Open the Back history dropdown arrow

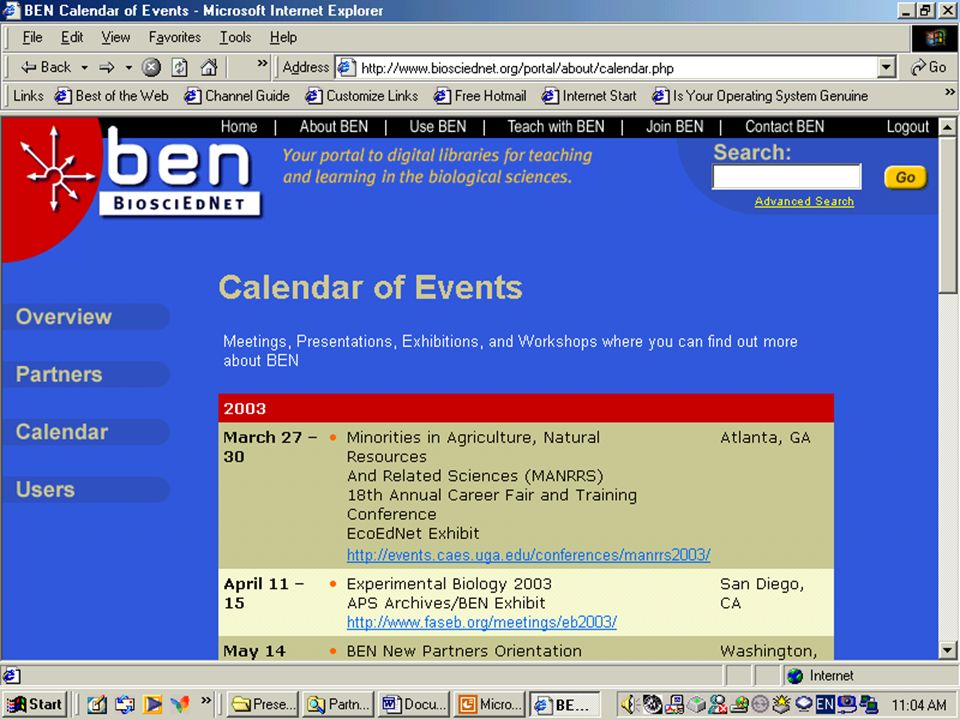84,67
